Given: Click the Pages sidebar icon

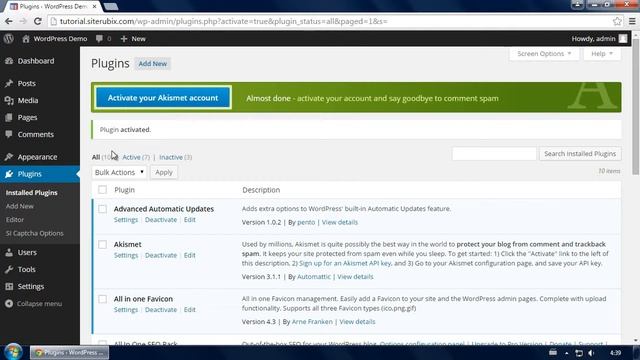Looking at the screenshot, I should [9, 118].
